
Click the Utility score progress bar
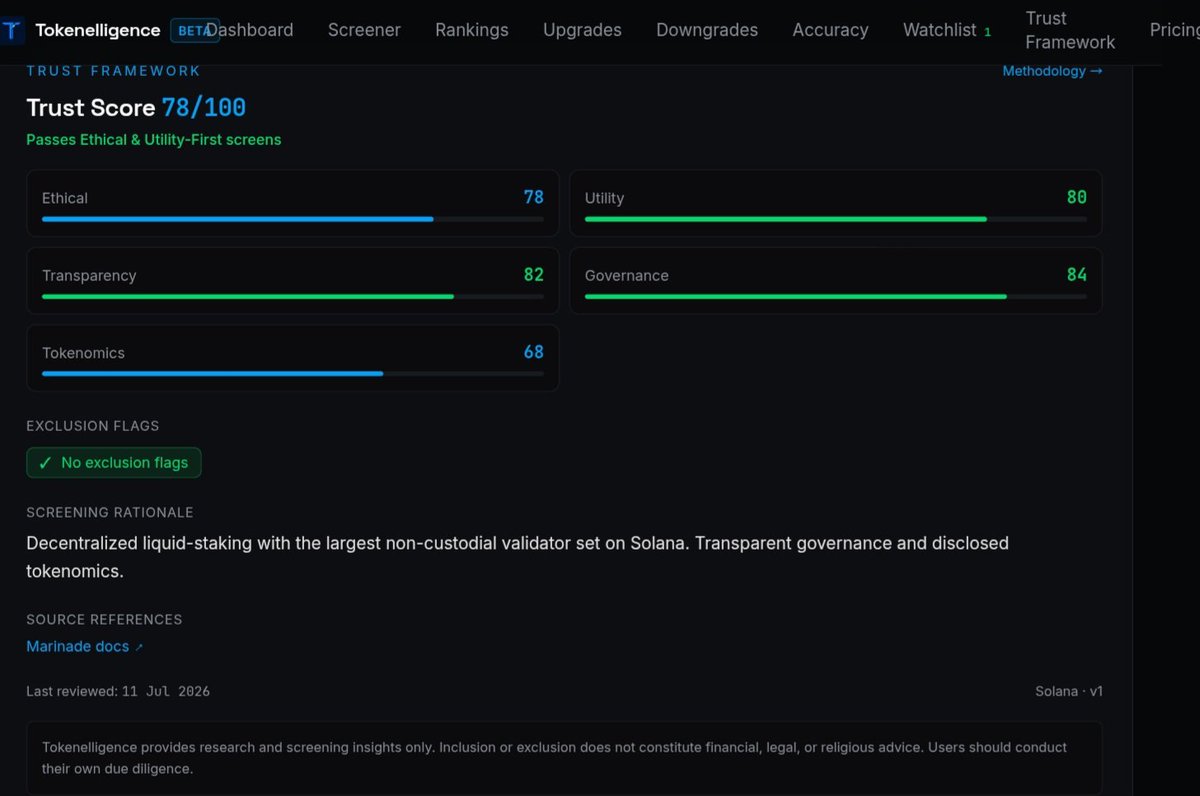tap(836, 218)
